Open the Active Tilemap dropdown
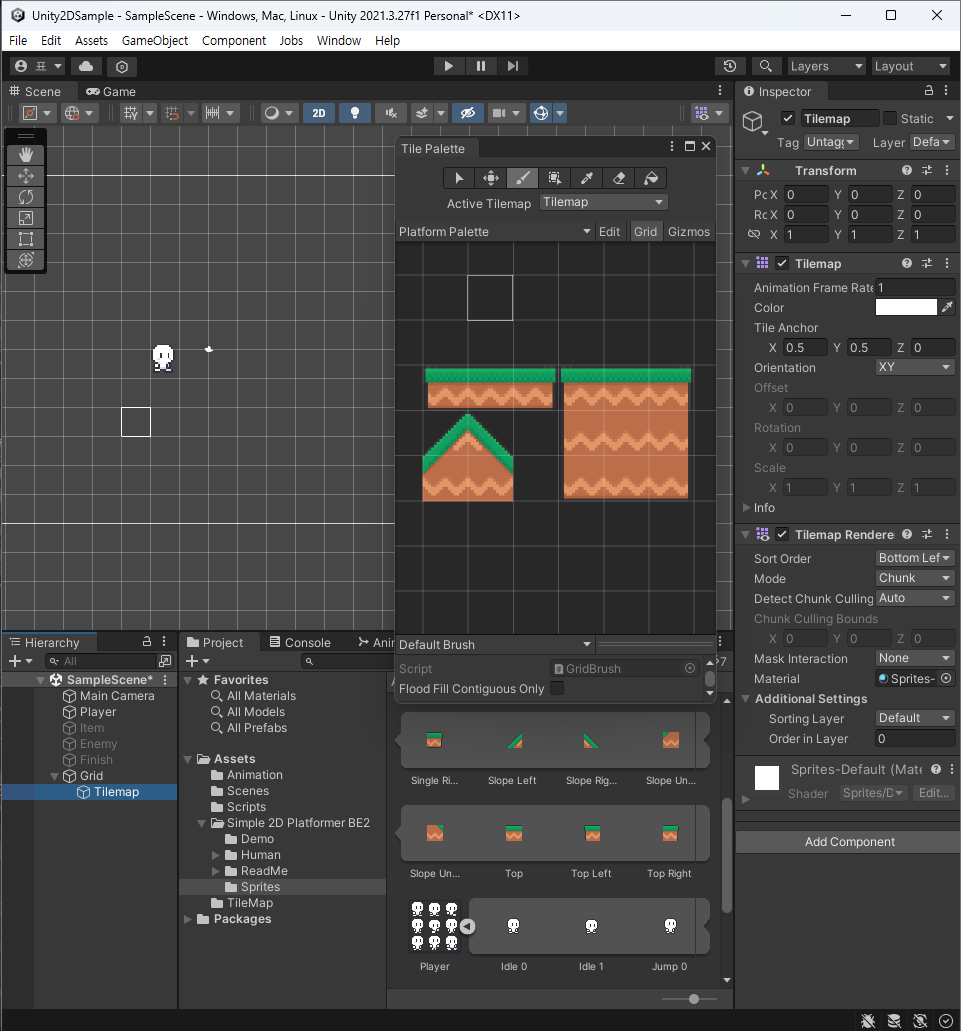Image resolution: width=961 pixels, height=1031 pixels. (603, 203)
